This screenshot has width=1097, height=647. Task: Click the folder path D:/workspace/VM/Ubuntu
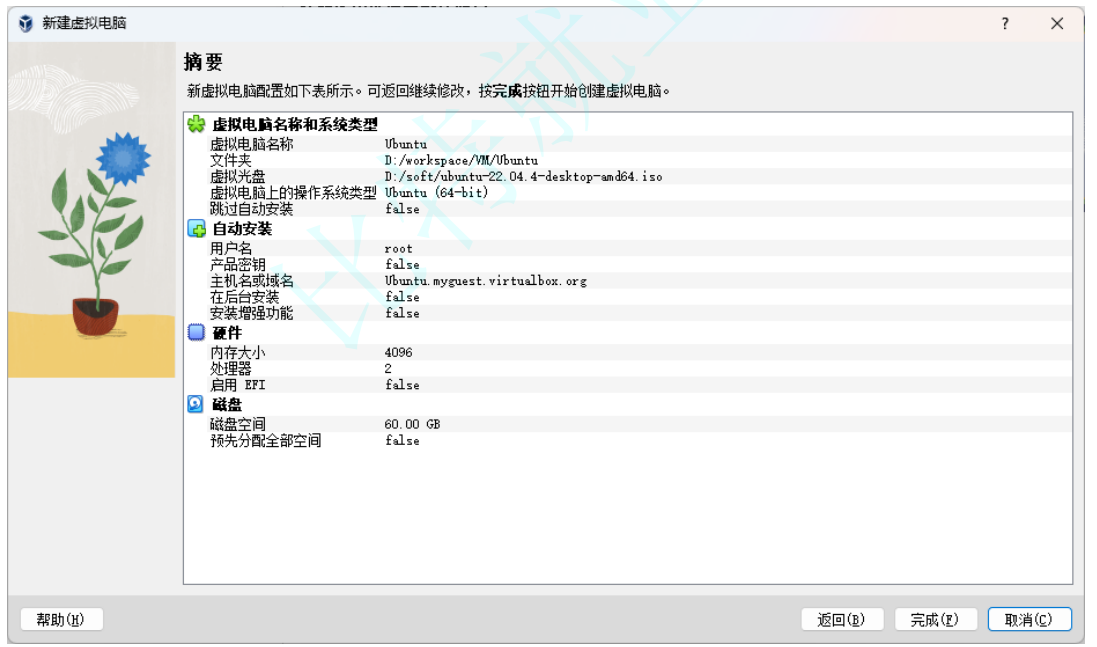(x=462, y=160)
